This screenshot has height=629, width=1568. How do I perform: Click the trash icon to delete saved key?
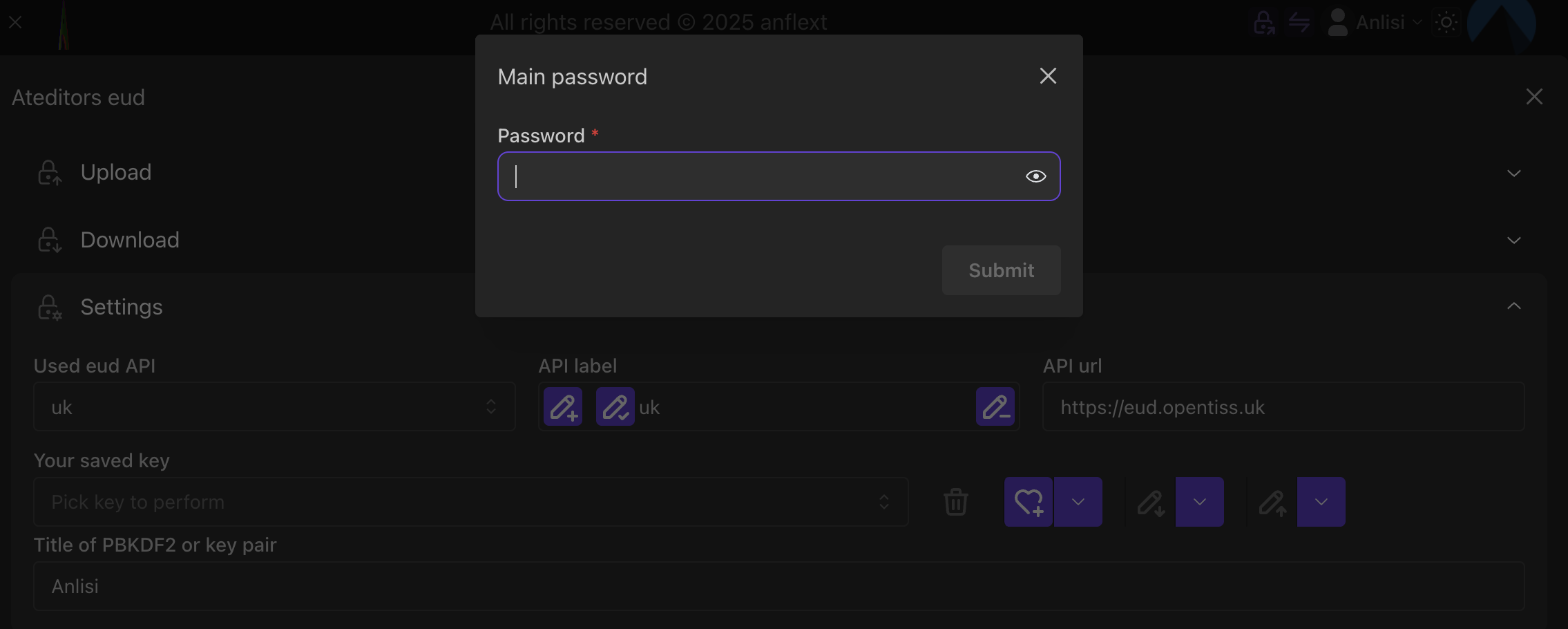[956, 502]
